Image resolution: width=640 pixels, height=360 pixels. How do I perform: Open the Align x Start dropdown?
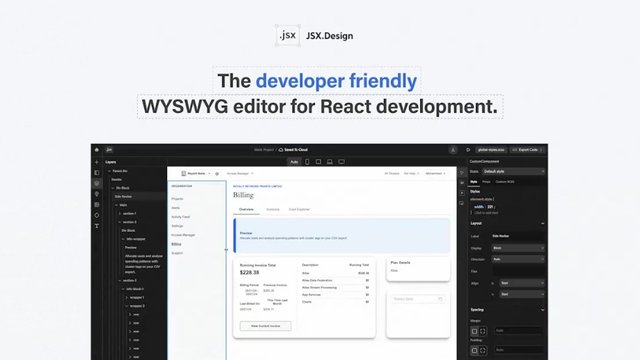tap(522, 283)
